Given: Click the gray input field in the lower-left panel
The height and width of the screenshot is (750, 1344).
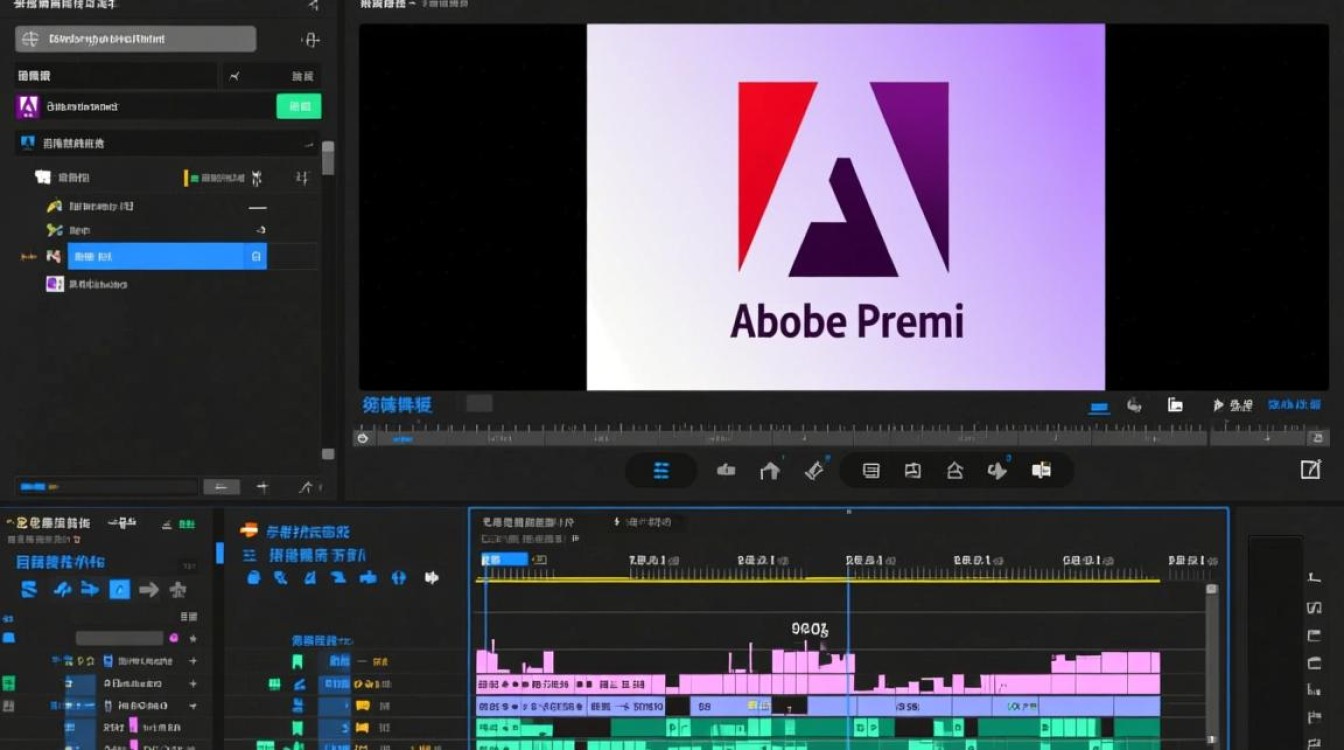Looking at the screenshot, I should 120,638.
